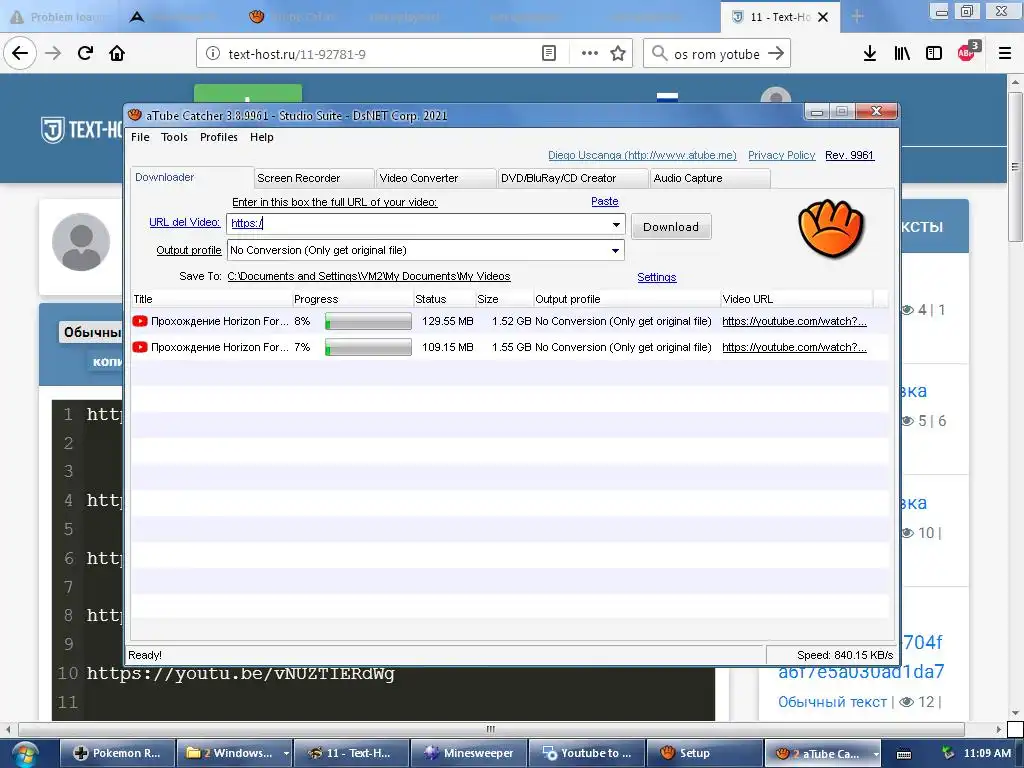Open page actions three-dot menu

[x=590, y=54]
